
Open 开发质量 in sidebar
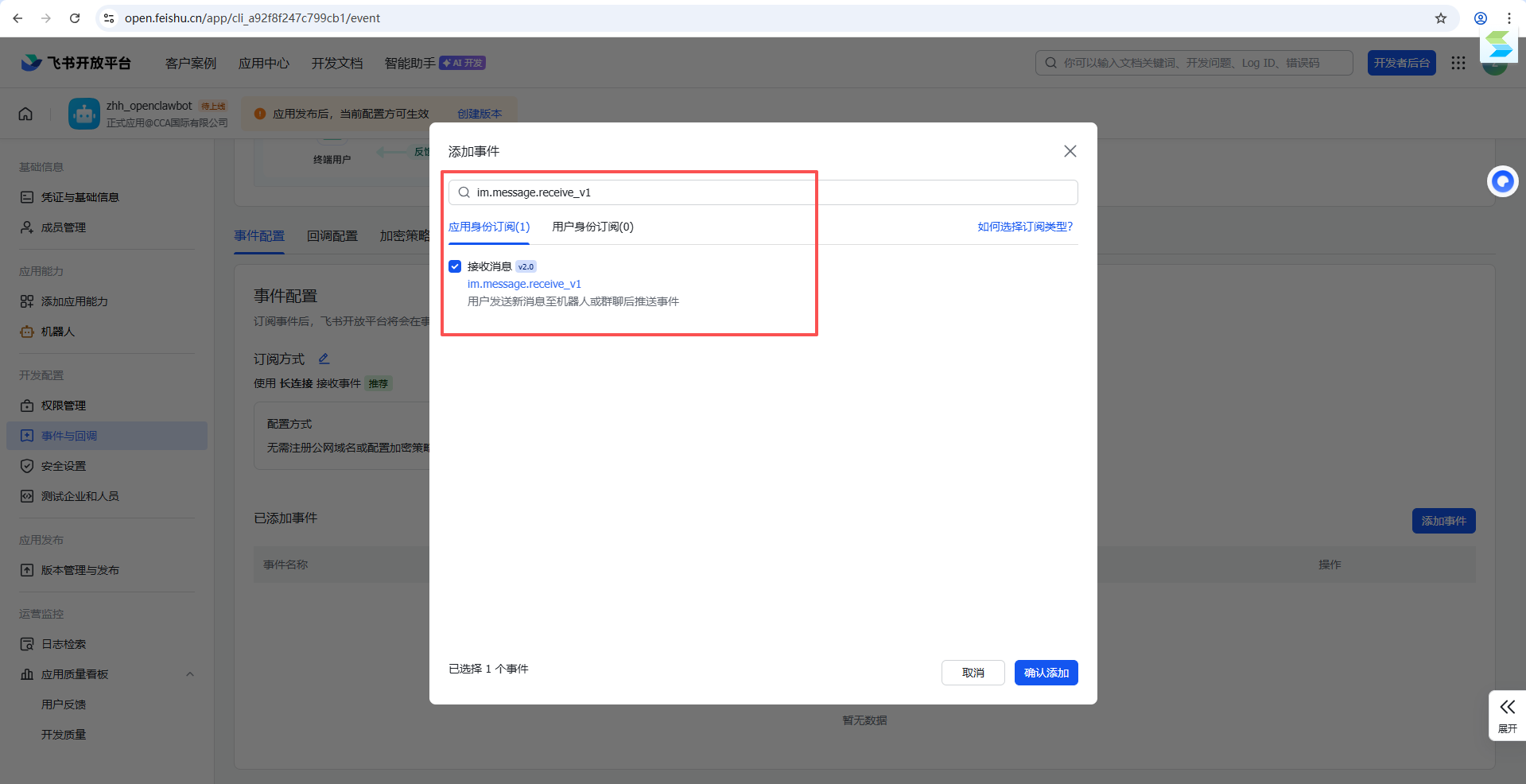click(64, 735)
